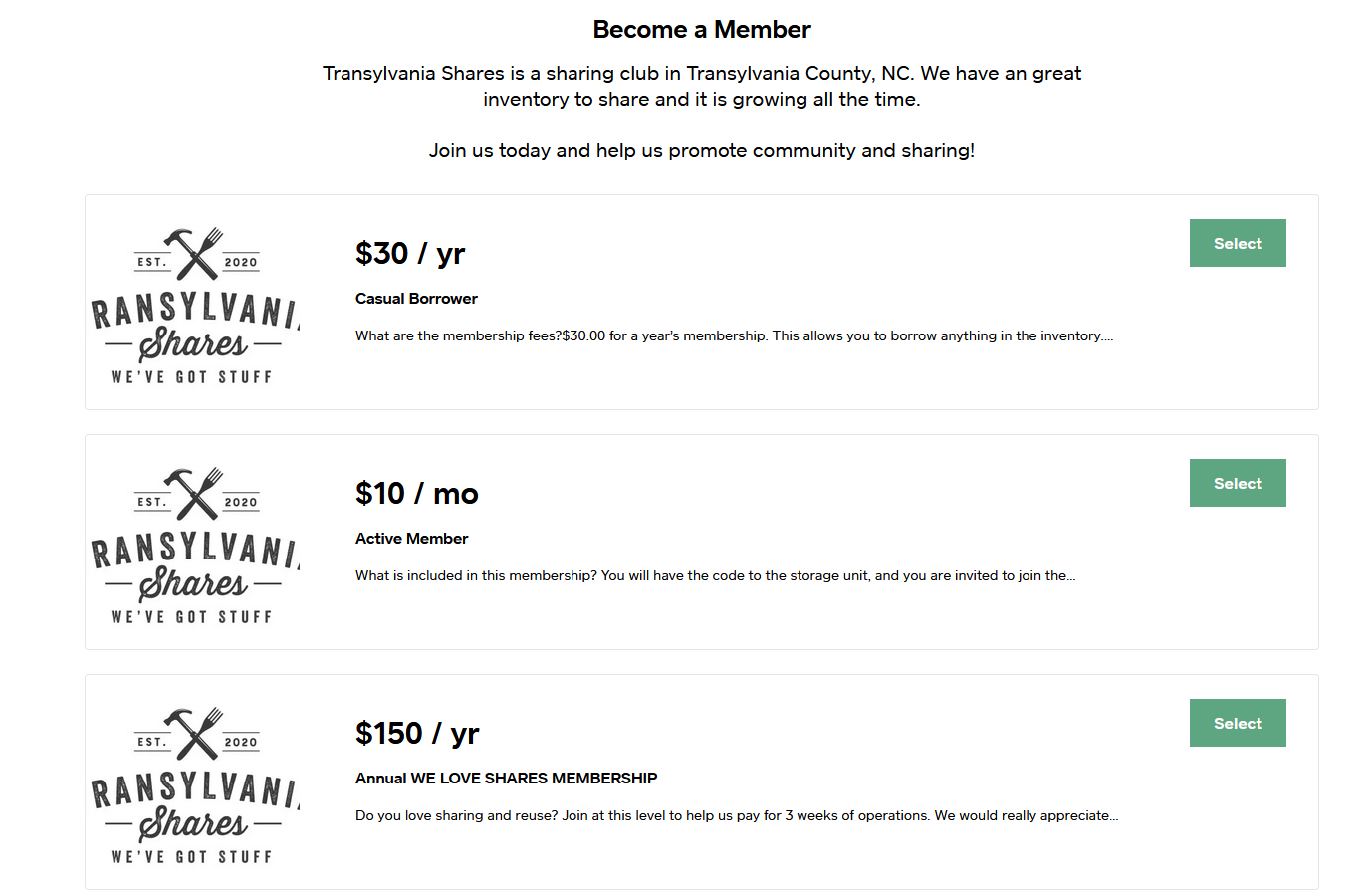The width and height of the screenshot is (1372, 894).
Task: Click the Become a Member heading
Action: pyautogui.click(x=702, y=30)
